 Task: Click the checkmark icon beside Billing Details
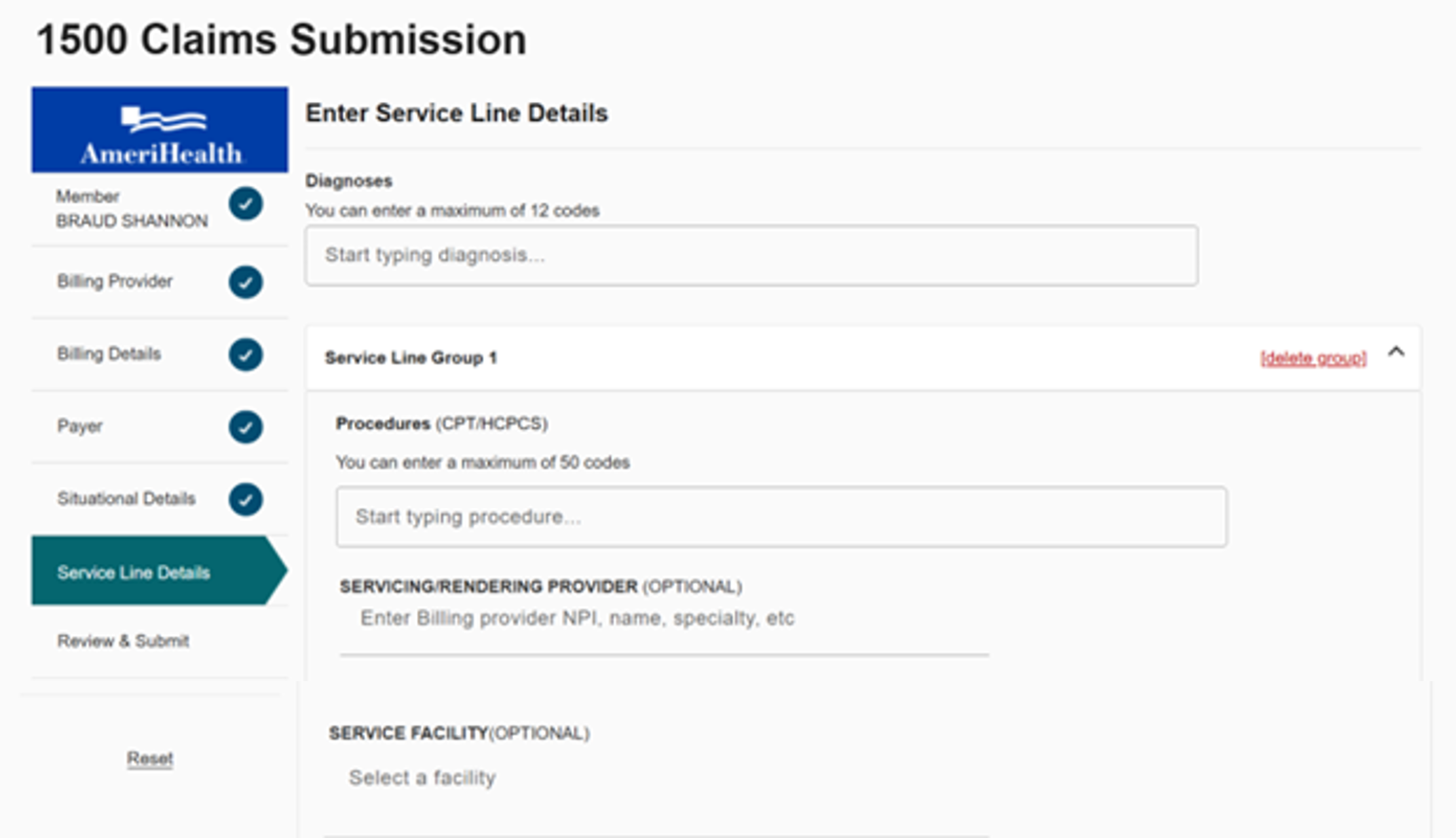pos(246,355)
